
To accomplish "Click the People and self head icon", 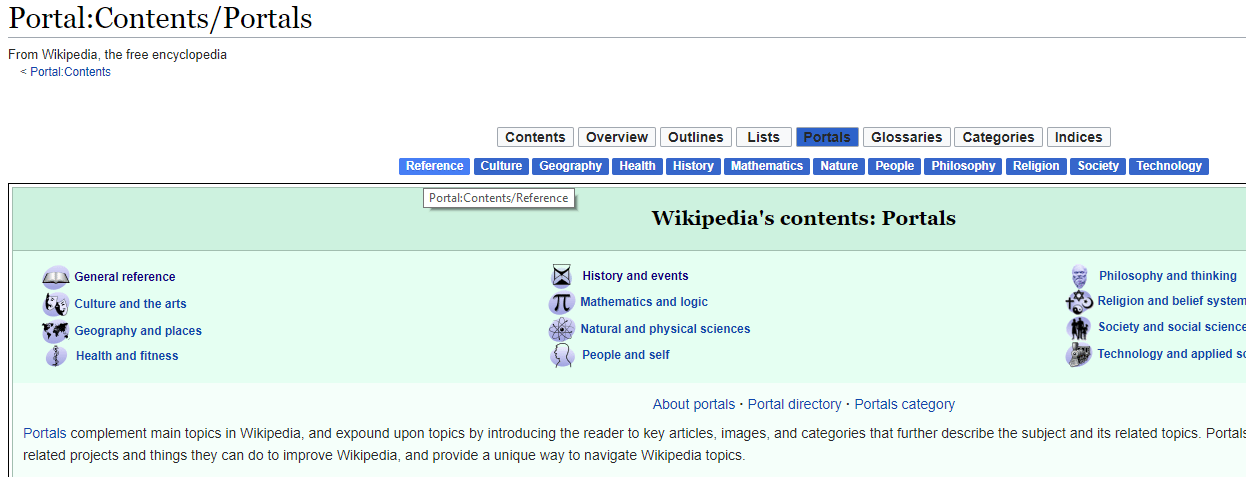I will (x=562, y=355).
